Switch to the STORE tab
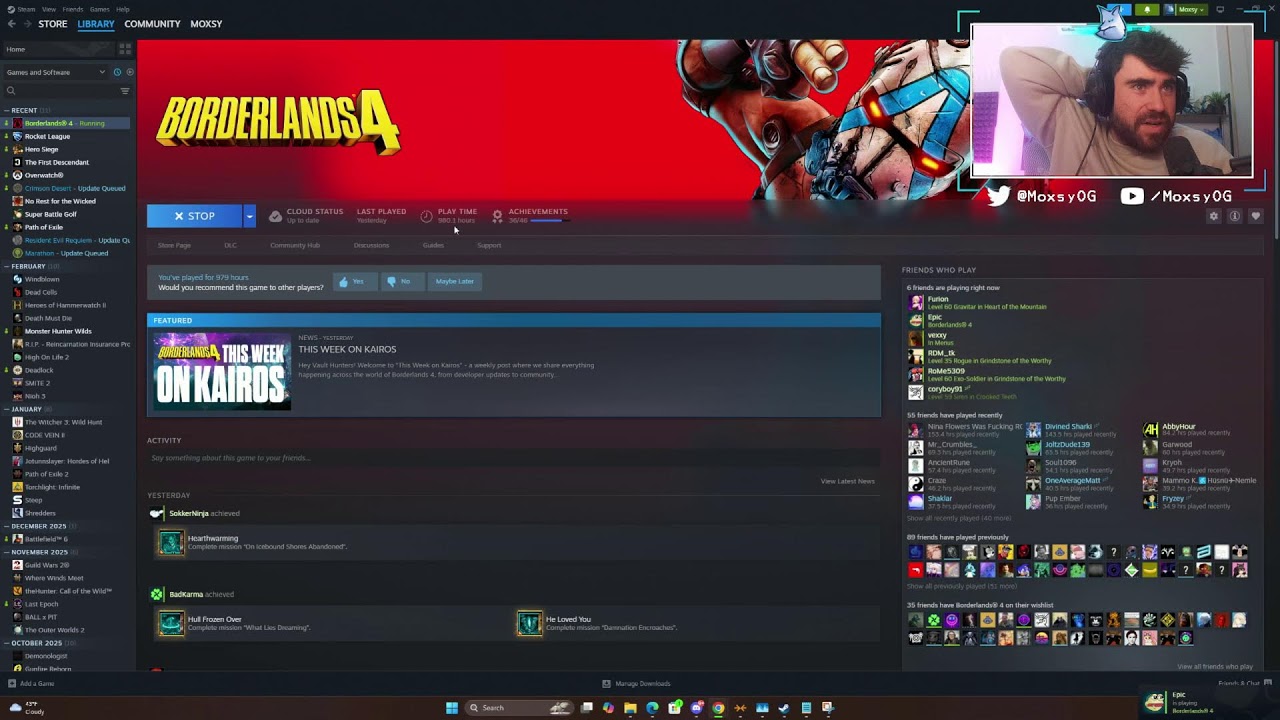The height and width of the screenshot is (720, 1280). [53, 24]
